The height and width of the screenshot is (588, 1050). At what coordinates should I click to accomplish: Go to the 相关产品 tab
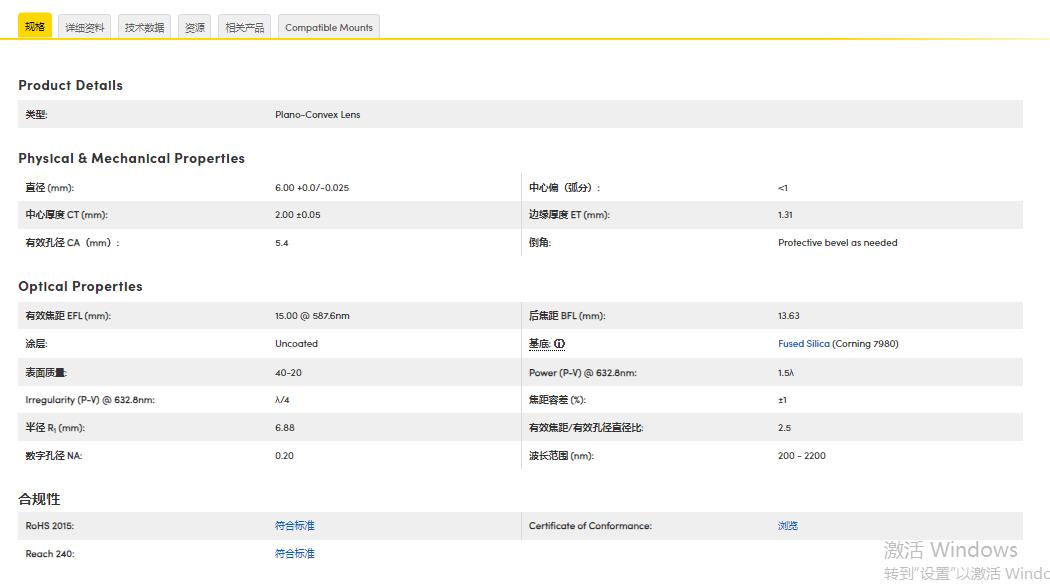244,27
